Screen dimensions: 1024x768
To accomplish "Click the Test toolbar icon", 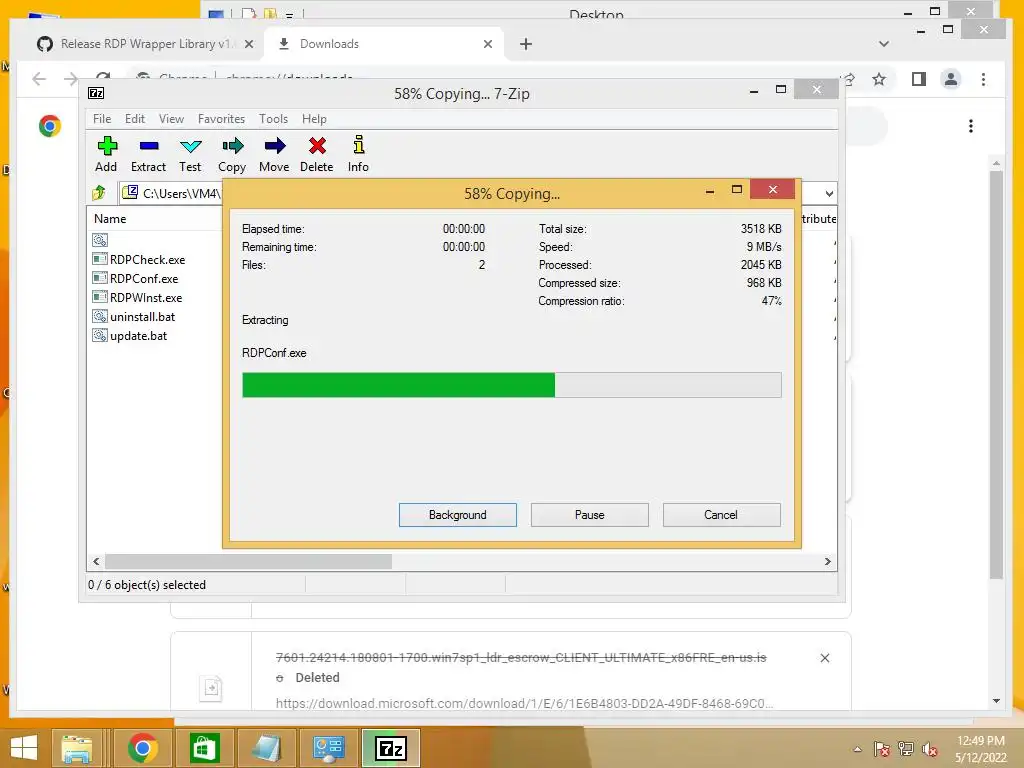I will click(x=190, y=154).
